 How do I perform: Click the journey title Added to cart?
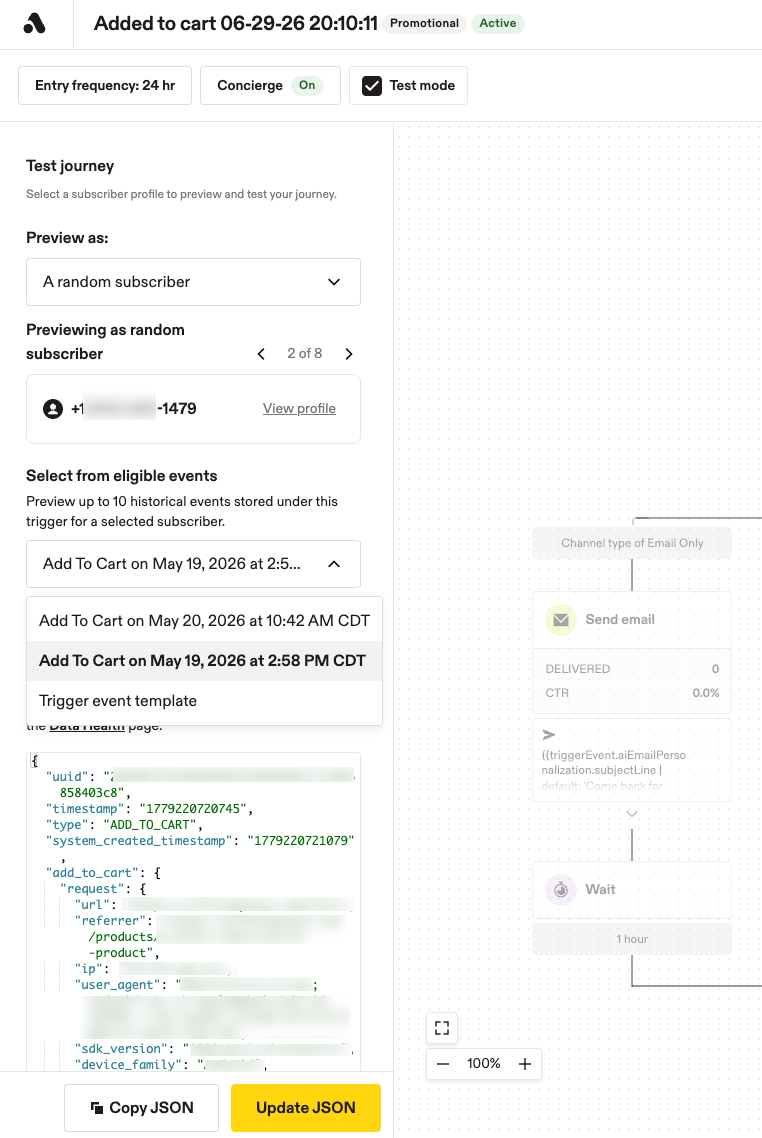[236, 23]
